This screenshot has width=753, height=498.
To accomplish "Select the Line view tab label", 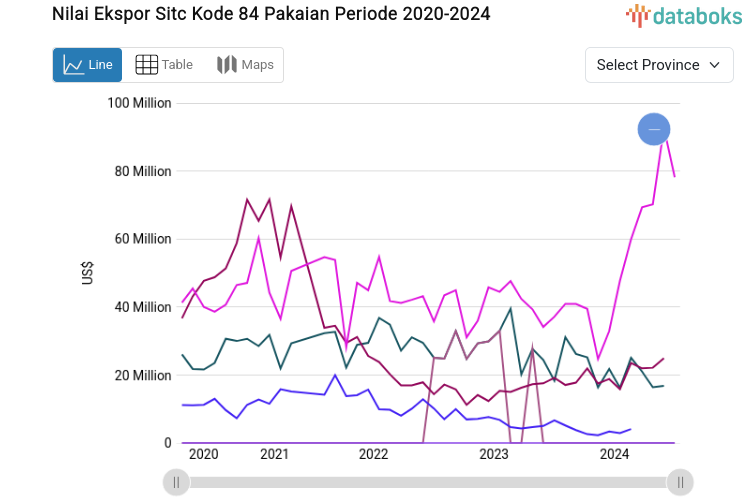I will [x=100, y=65].
